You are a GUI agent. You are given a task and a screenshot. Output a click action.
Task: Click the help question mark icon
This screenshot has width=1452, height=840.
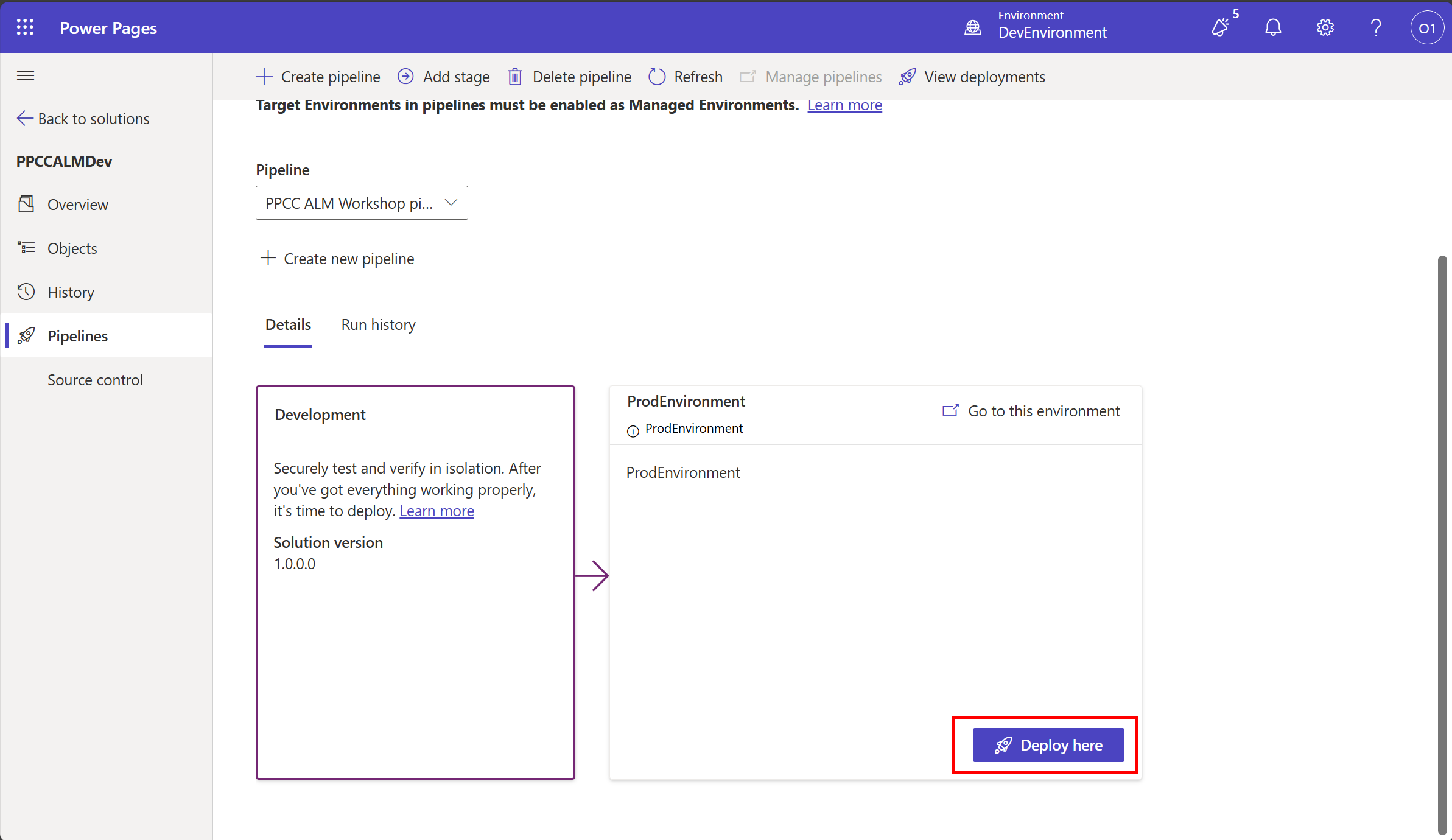pos(1376,27)
